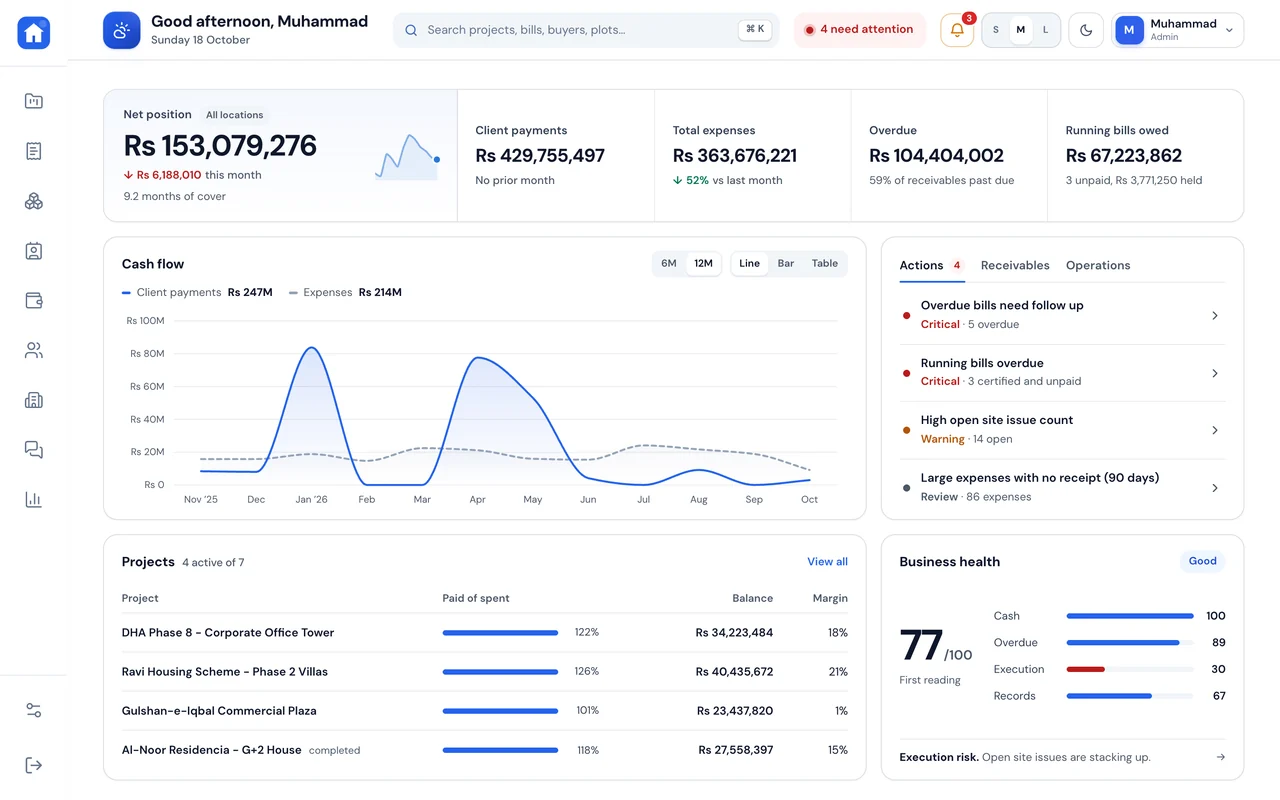Open the Muhammad Admin account dropdown
This screenshot has height=800, width=1280.
[x=1178, y=30]
